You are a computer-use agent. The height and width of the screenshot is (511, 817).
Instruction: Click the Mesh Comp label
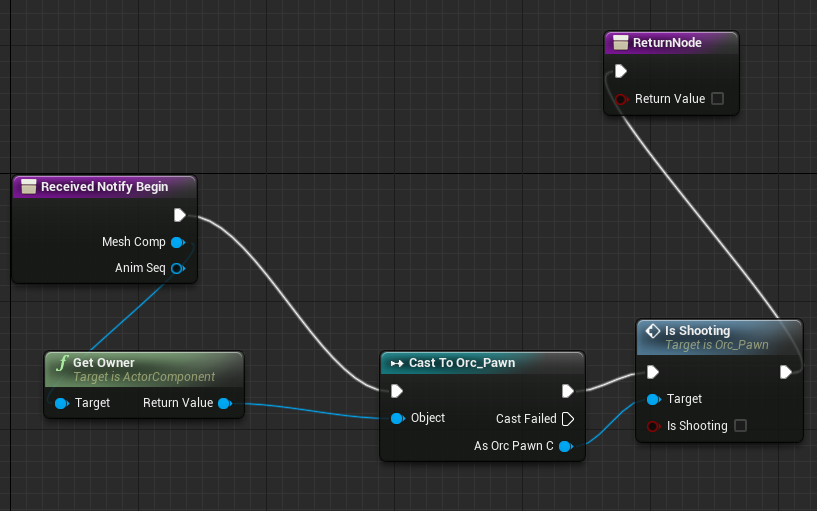point(134,242)
